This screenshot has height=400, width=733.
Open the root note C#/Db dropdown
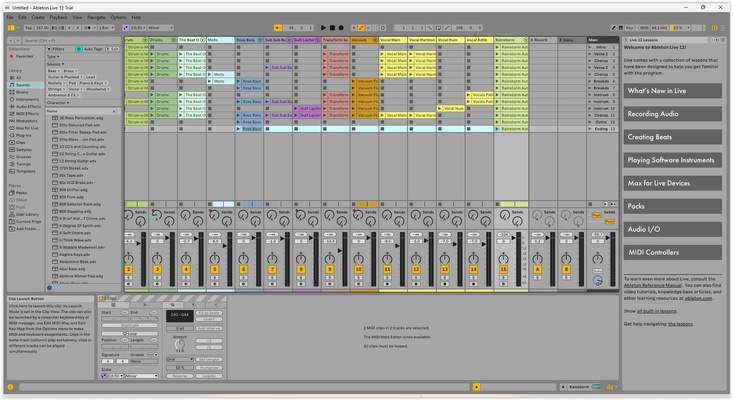138,28
